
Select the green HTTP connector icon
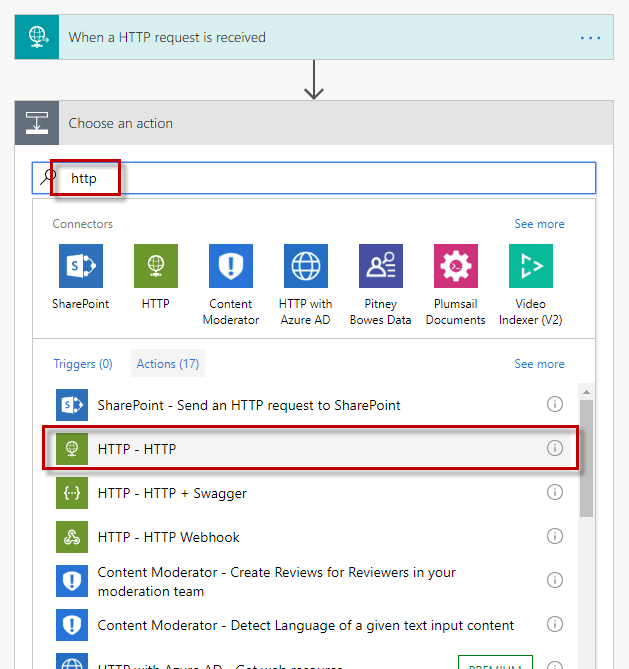pos(156,266)
